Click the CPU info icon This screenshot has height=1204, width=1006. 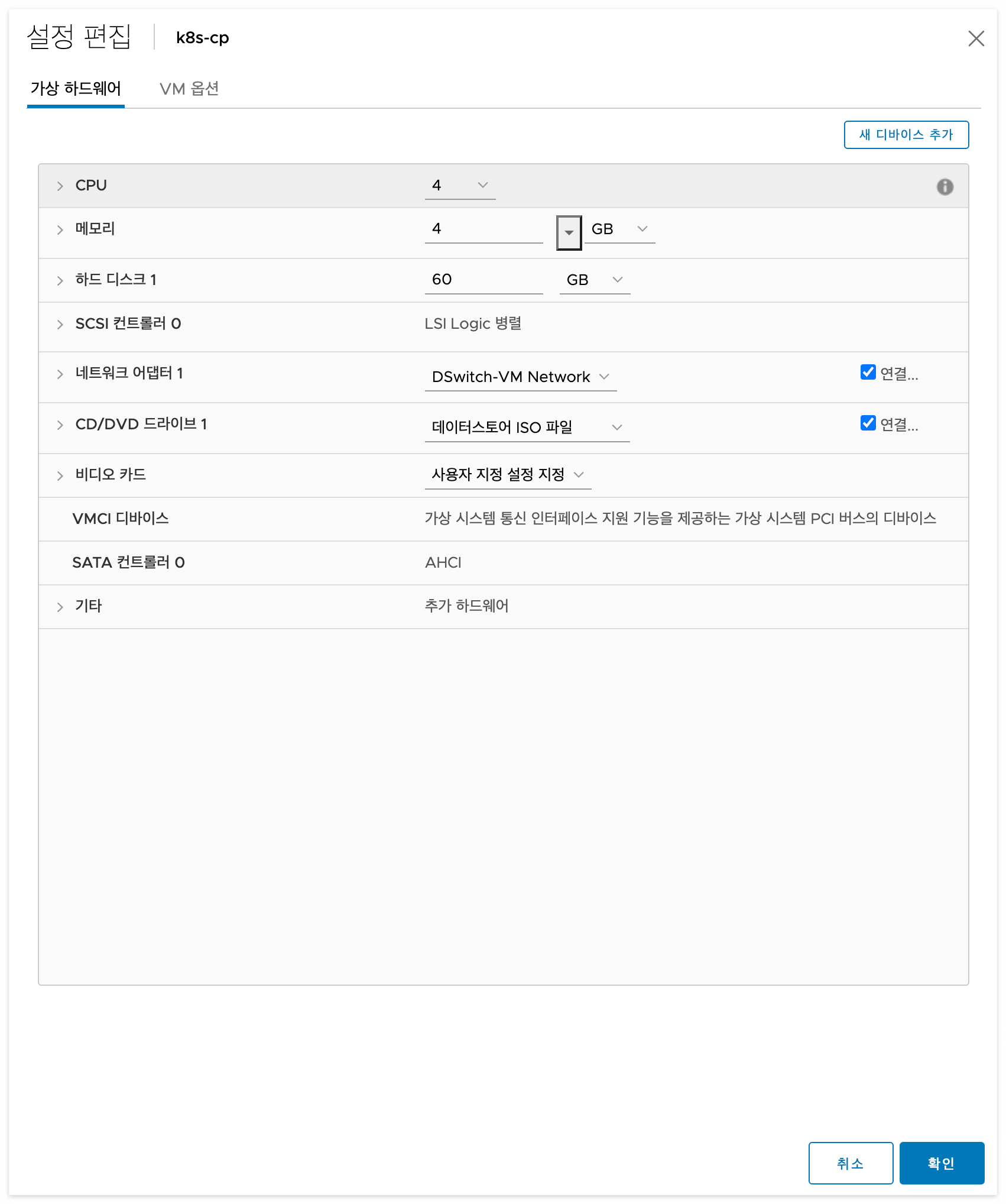[x=945, y=187]
